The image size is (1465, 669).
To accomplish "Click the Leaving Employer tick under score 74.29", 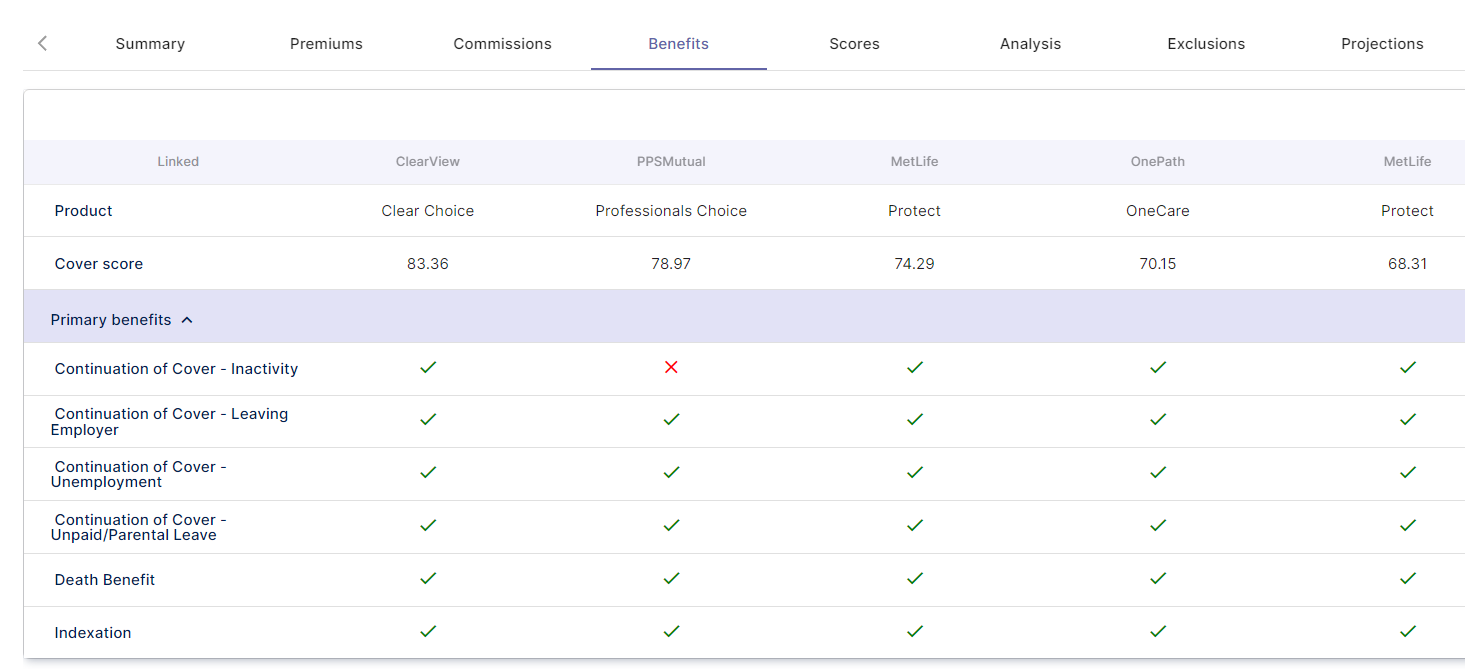I will coord(914,419).
